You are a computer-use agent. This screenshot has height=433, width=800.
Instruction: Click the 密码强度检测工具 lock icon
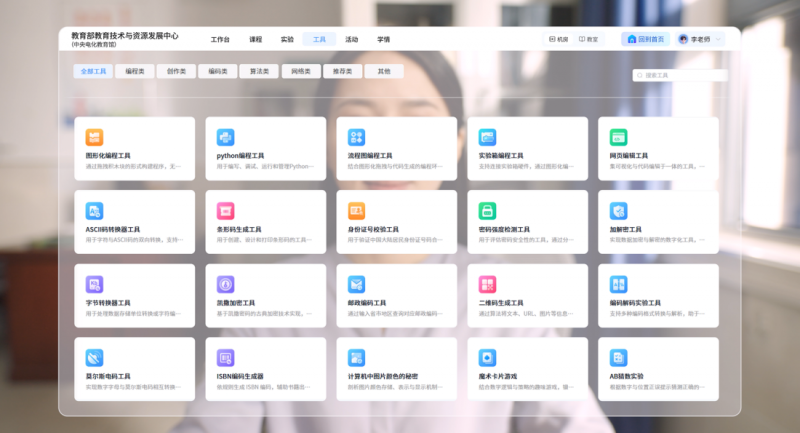tap(487, 211)
